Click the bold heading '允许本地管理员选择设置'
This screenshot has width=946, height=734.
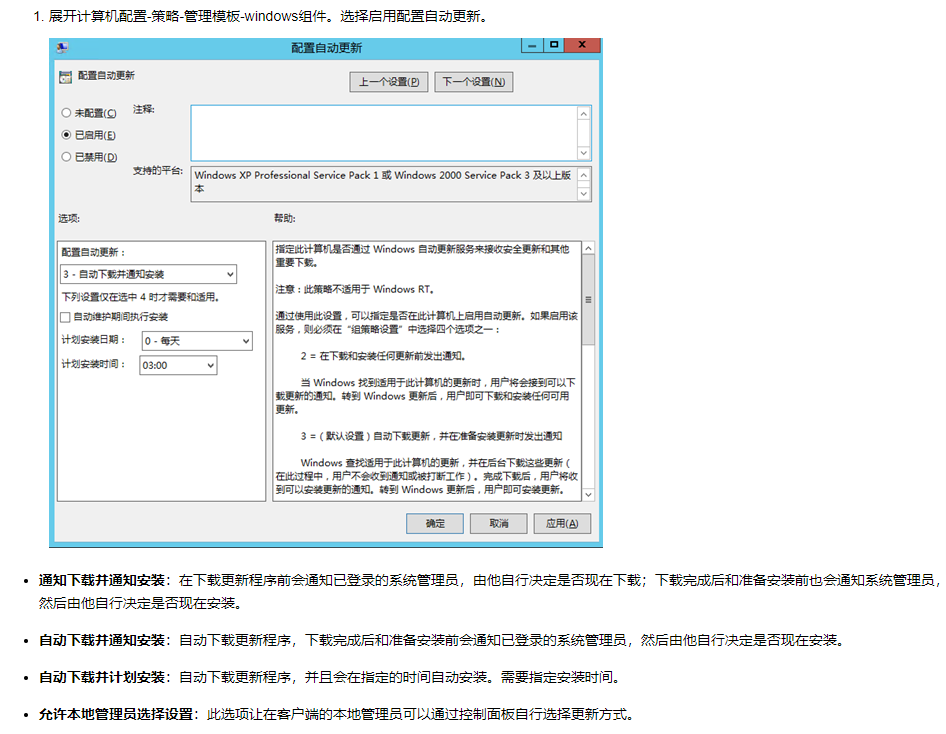point(116,715)
